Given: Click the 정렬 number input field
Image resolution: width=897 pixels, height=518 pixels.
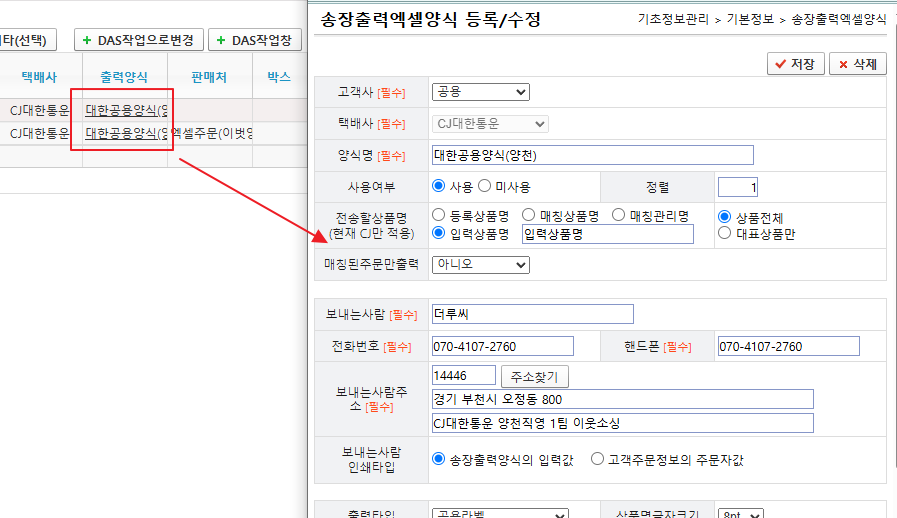Looking at the screenshot, I should point(738,187).
